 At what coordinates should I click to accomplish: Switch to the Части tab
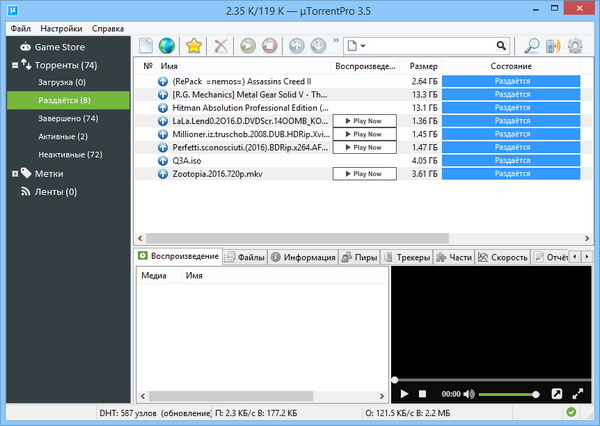click(x=454, y=258)
